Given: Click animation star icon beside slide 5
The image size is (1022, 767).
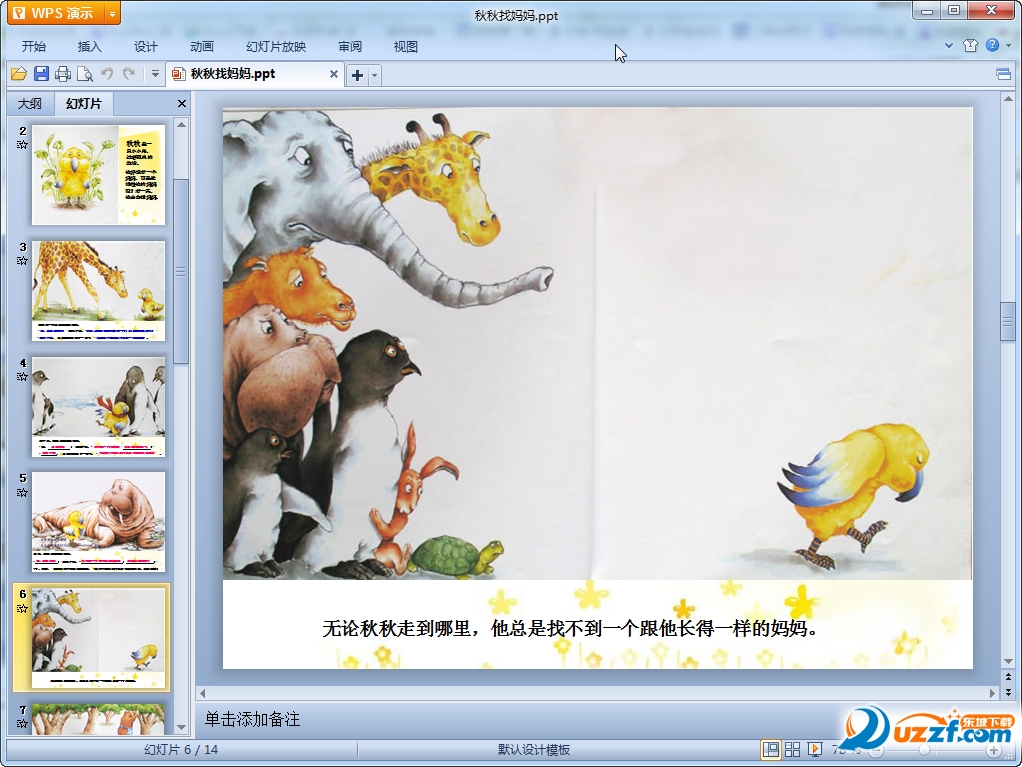Looking at the screenshot, I should (x=22, y=493).
